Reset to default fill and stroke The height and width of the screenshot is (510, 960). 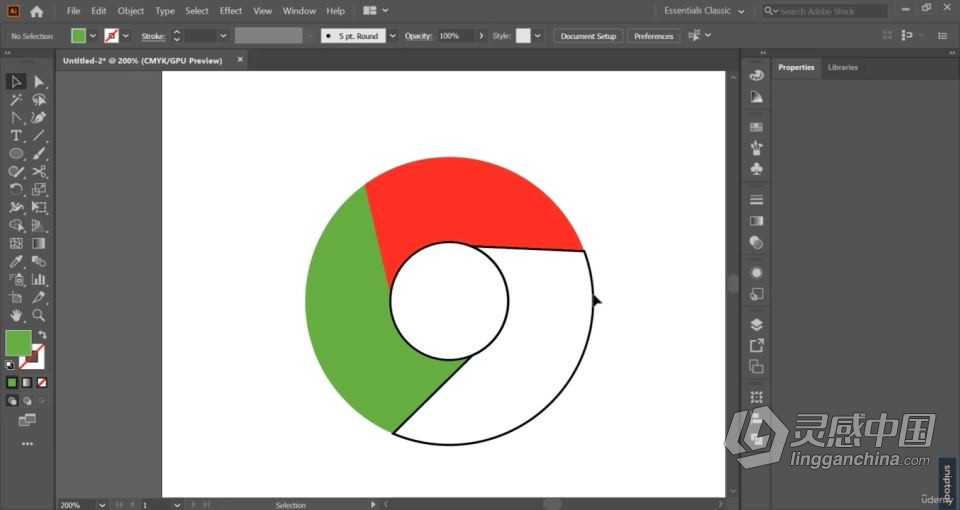pos(10,365)
